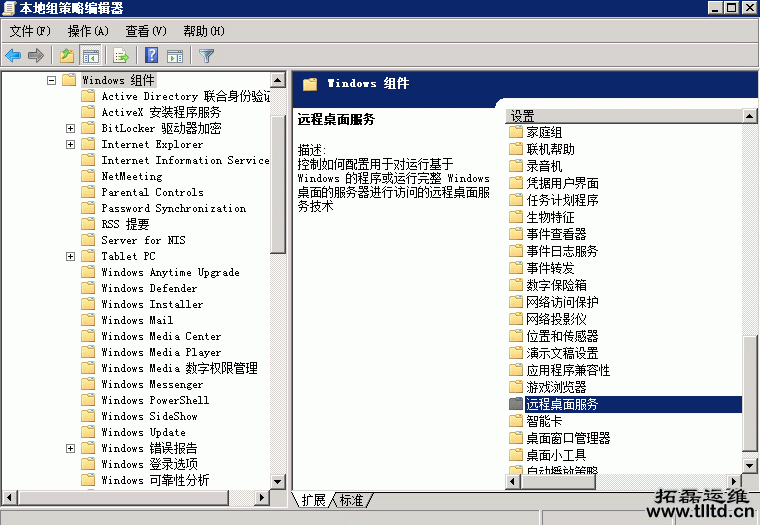Image resolution: width=760 pixels, height=525 pixels.
Task: Click the Back arrow toolbar icon
Action: [13, 56]
